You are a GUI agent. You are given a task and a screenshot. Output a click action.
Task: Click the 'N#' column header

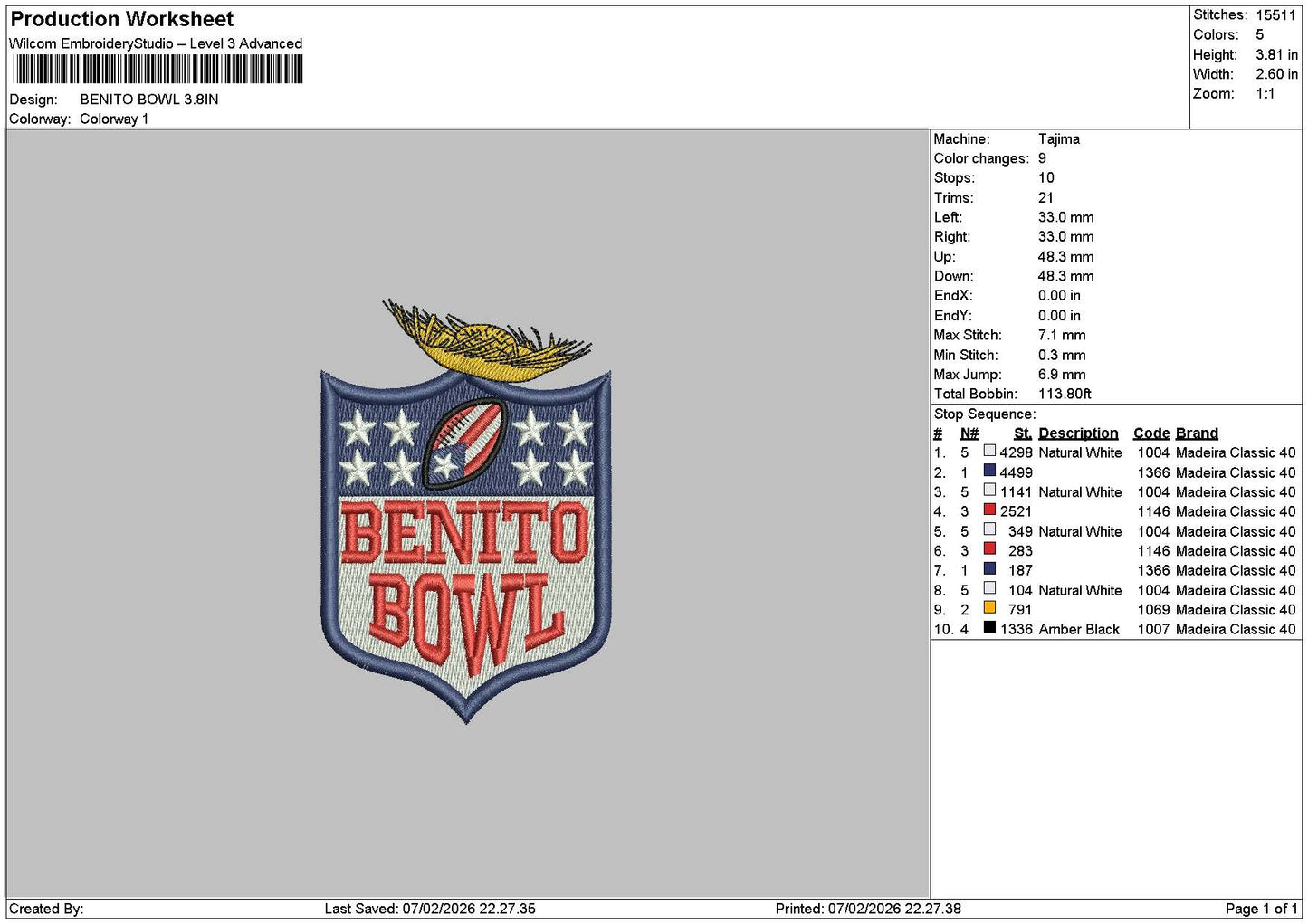pyautogui.click(x=969, y=433)
